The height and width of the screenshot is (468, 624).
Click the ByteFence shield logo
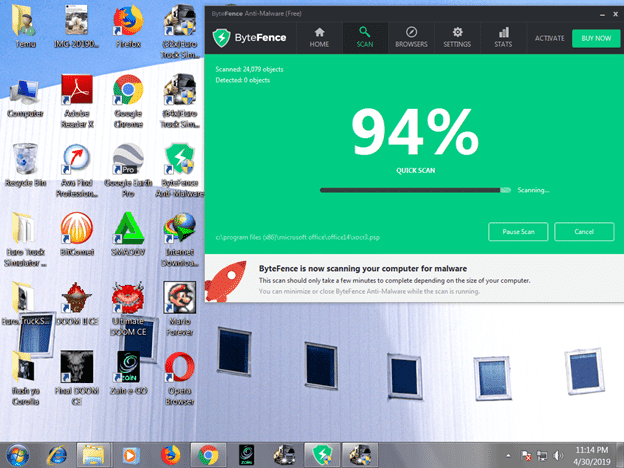[221, 38]
